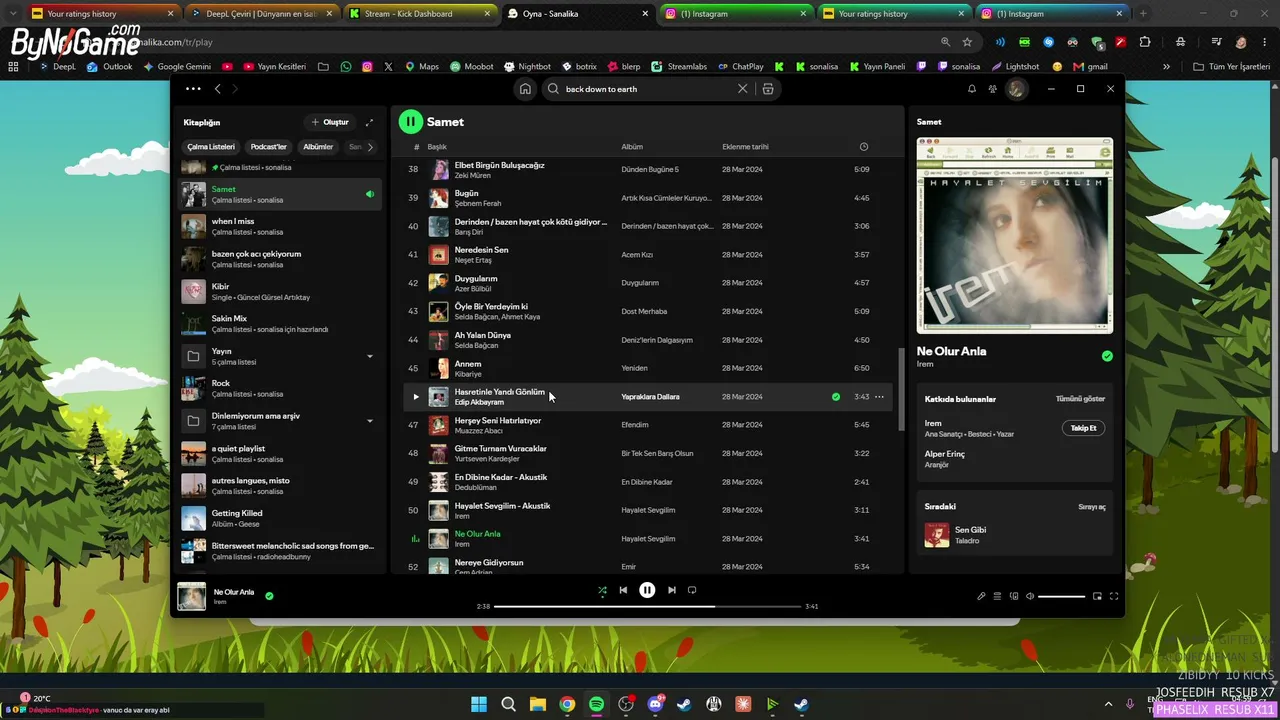The image size is (1280, 720).
Task: Go back in Spotify navigation
Action: 218,89
